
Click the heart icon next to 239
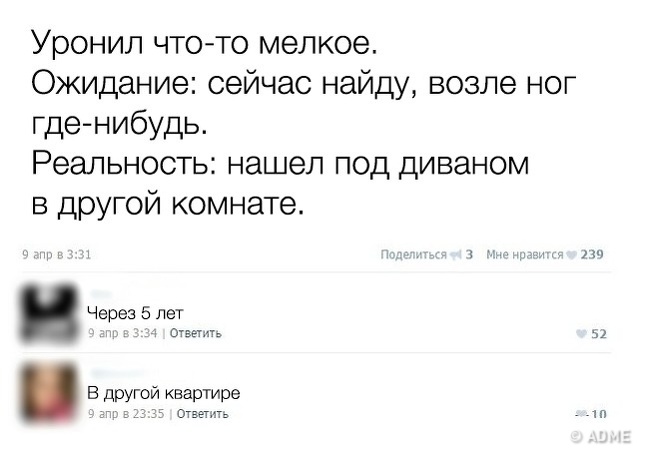572,254
